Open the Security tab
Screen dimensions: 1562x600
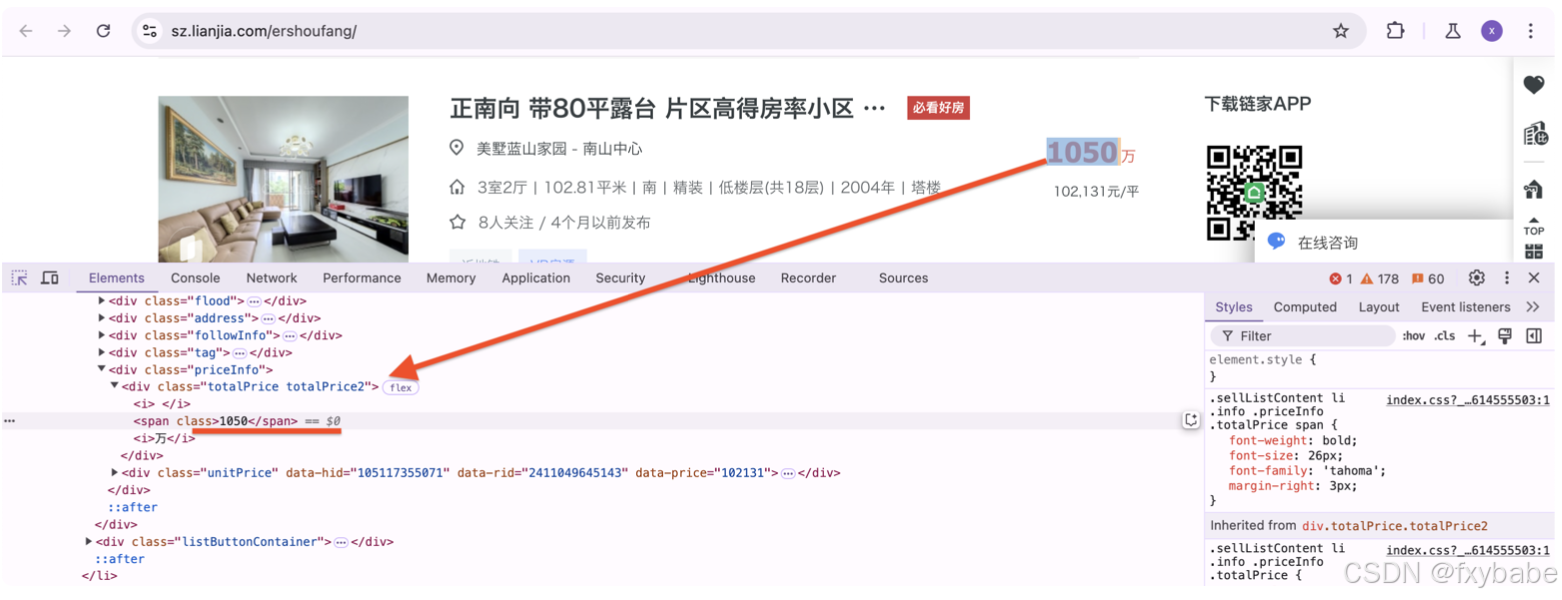pyautogui.click(x=620, y=278)
